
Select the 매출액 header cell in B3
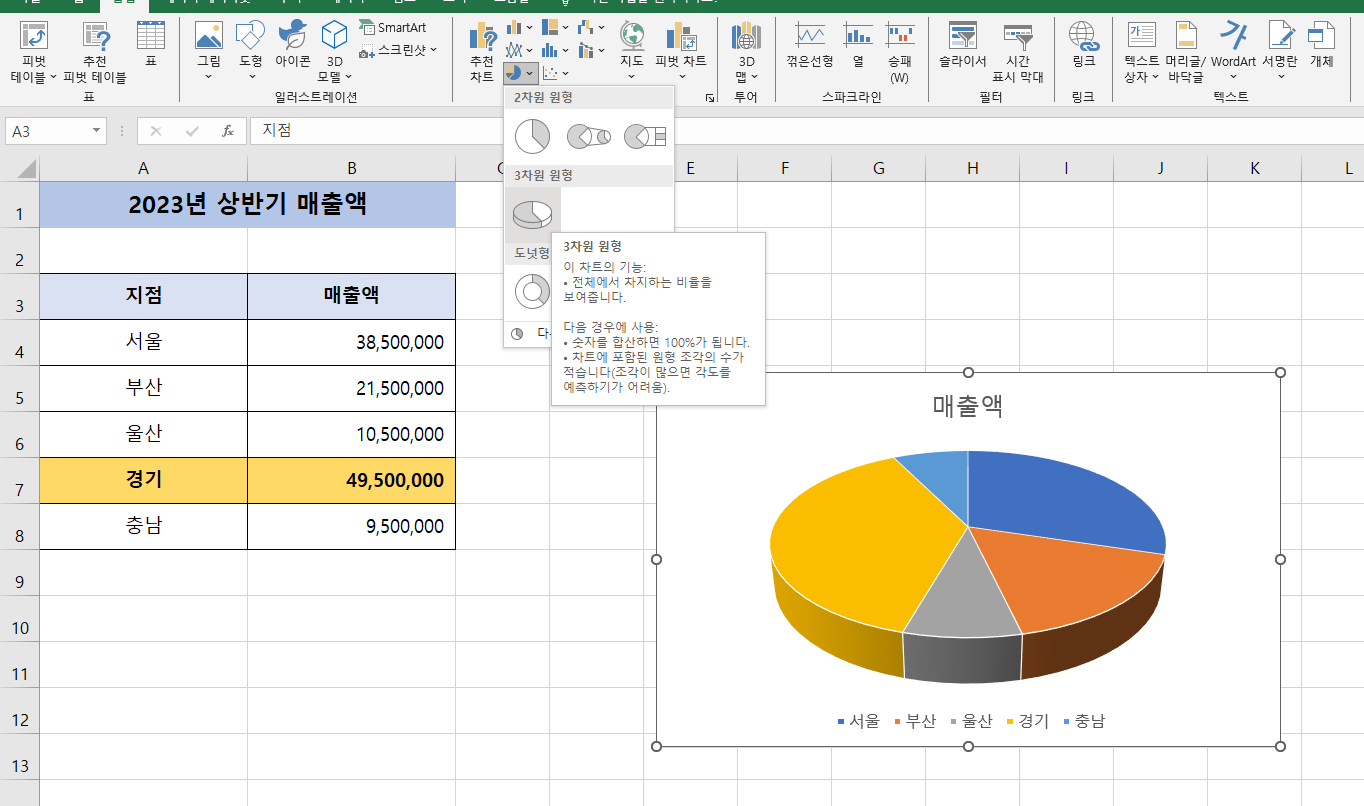click(351, 296)
